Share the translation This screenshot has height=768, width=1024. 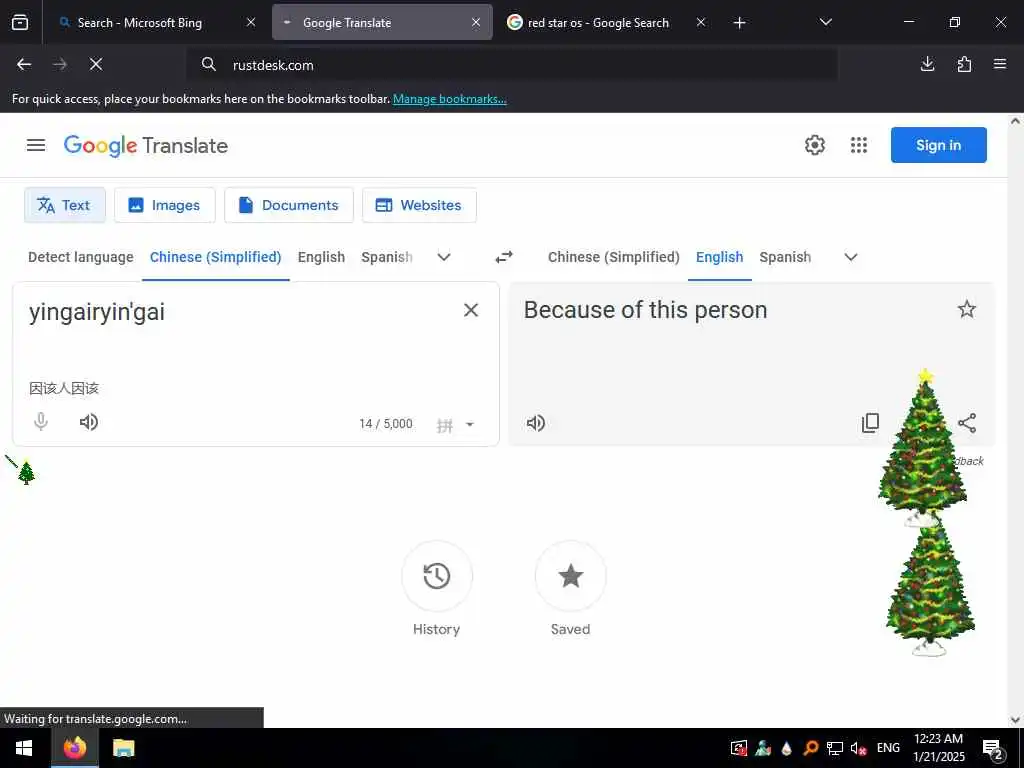(x=967, y=423)
